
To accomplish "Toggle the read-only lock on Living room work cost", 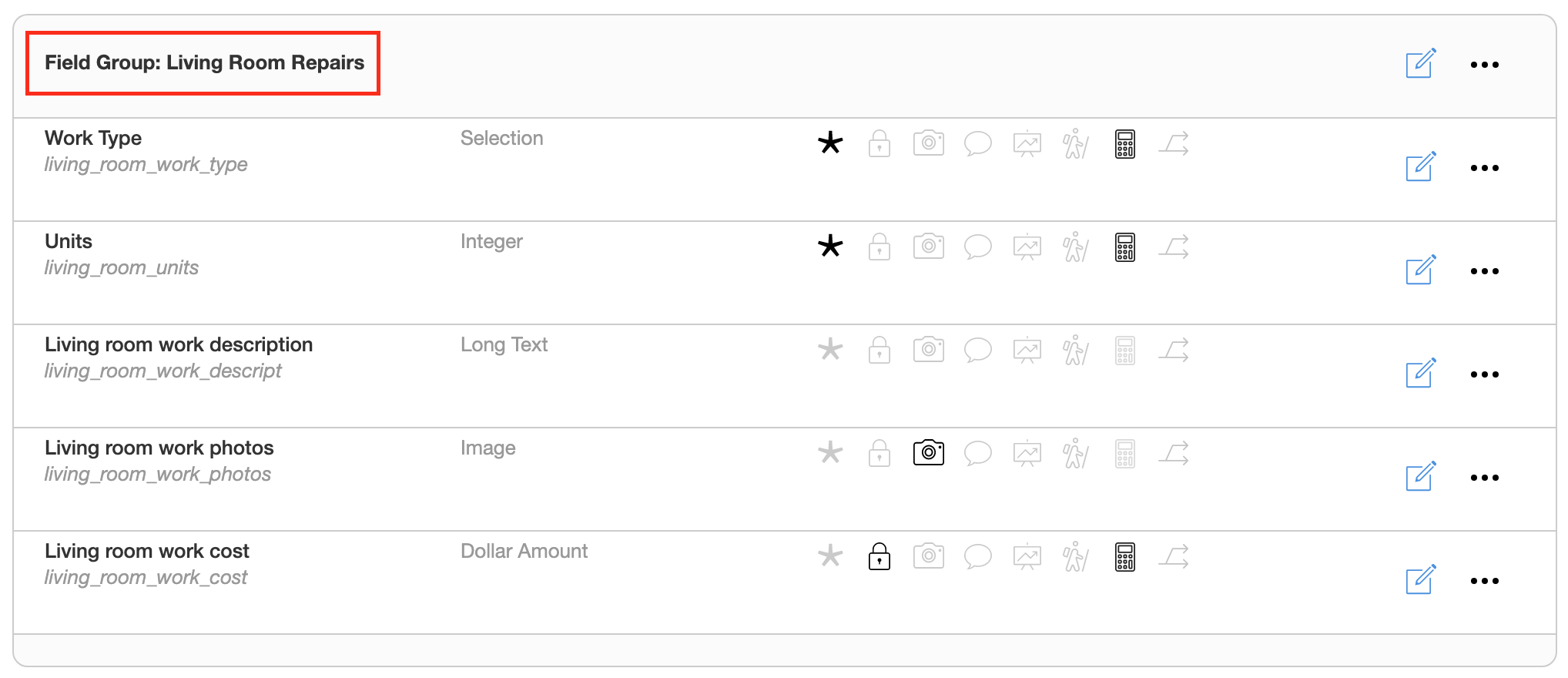I will [879, 556].
